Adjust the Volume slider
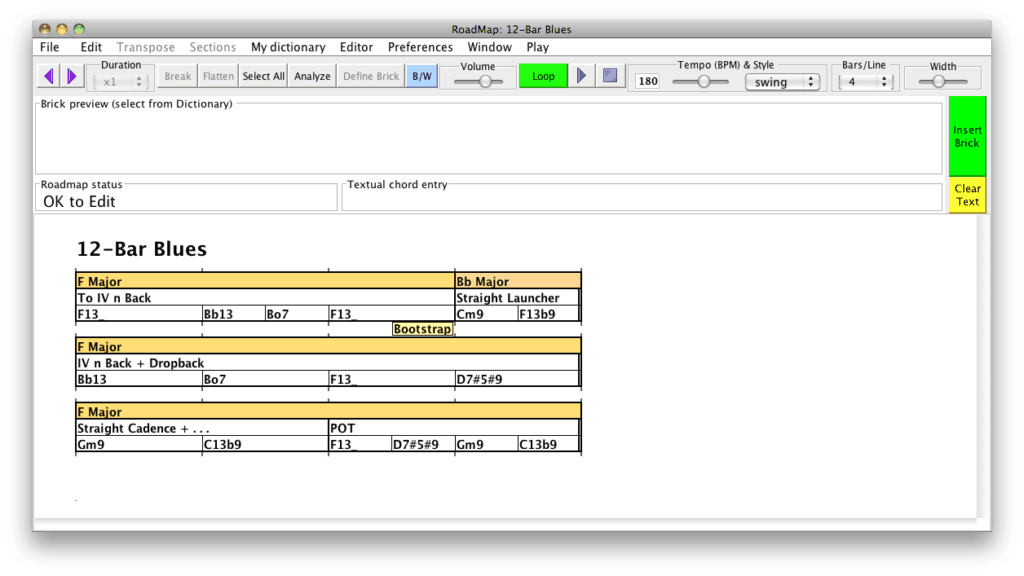 (485, 82)
